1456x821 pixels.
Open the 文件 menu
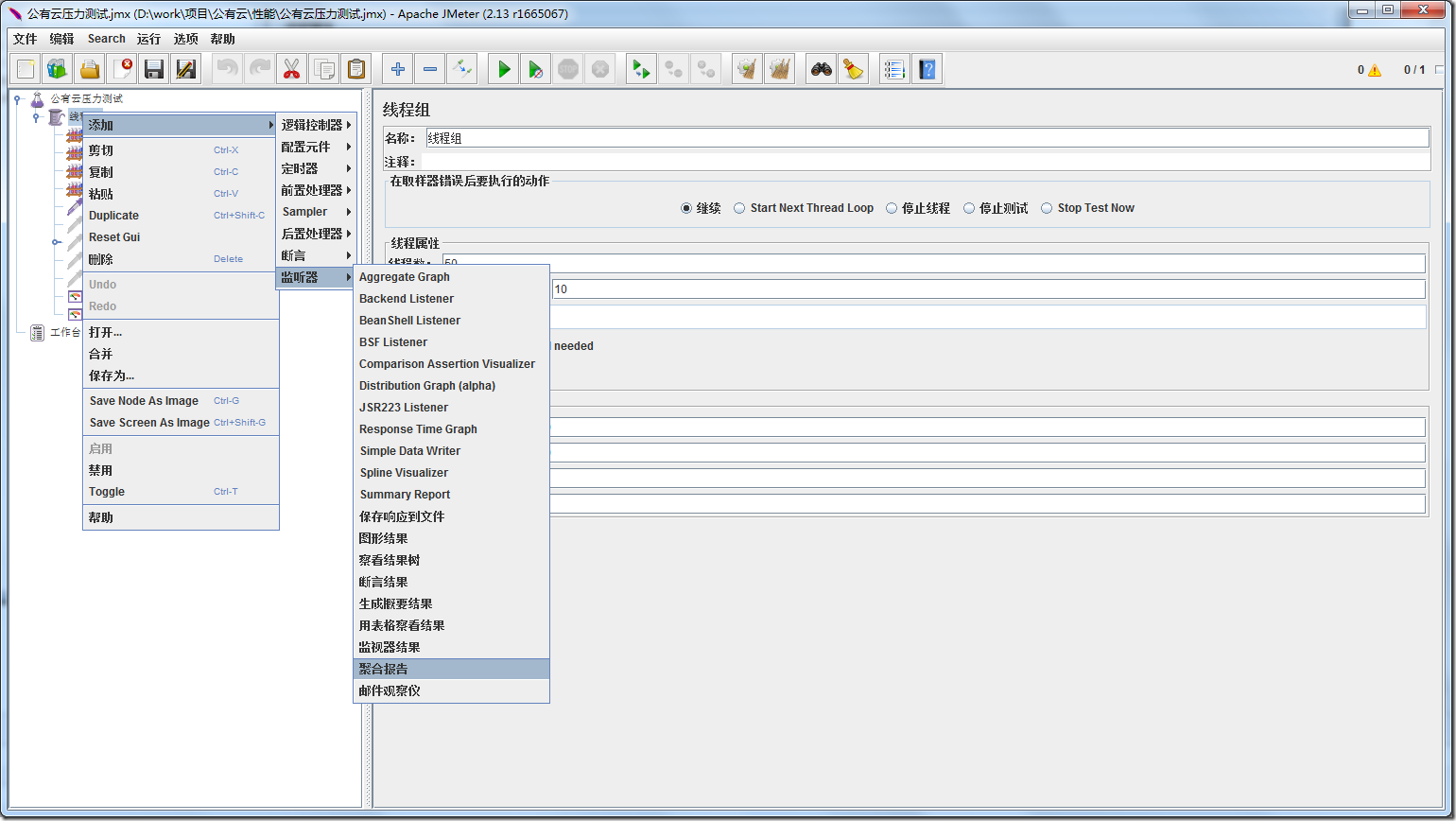pyautogui.click(x=25, y=39)
